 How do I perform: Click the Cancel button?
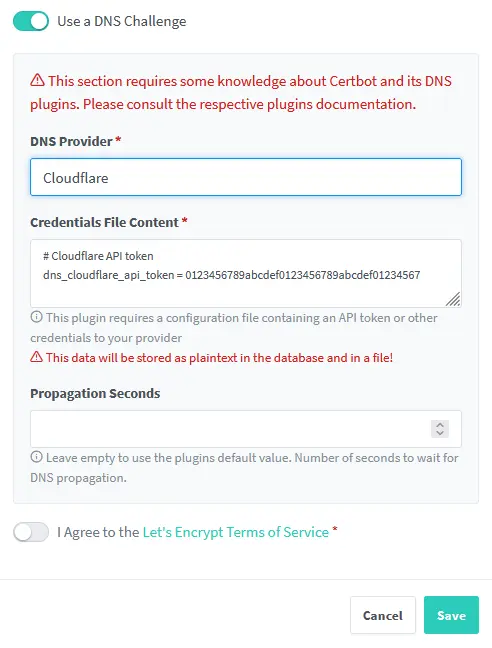[x=383, y=615]
